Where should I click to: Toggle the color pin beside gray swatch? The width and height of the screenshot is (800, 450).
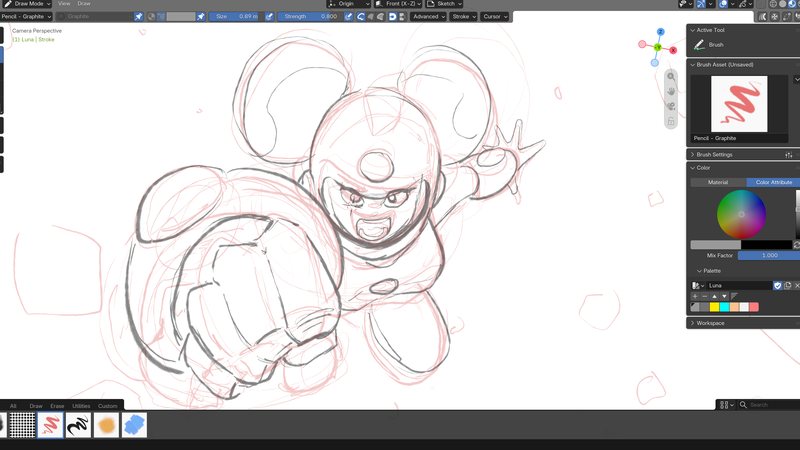coord(201,16)
